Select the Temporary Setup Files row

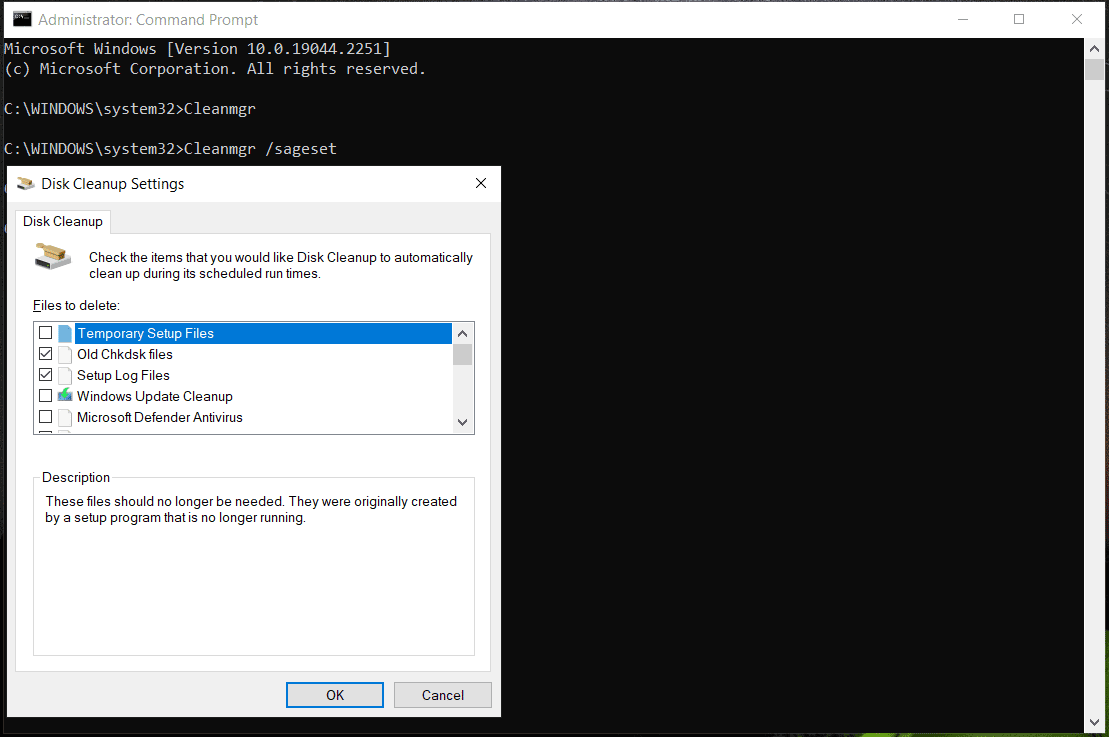click(x=263, y=333)
